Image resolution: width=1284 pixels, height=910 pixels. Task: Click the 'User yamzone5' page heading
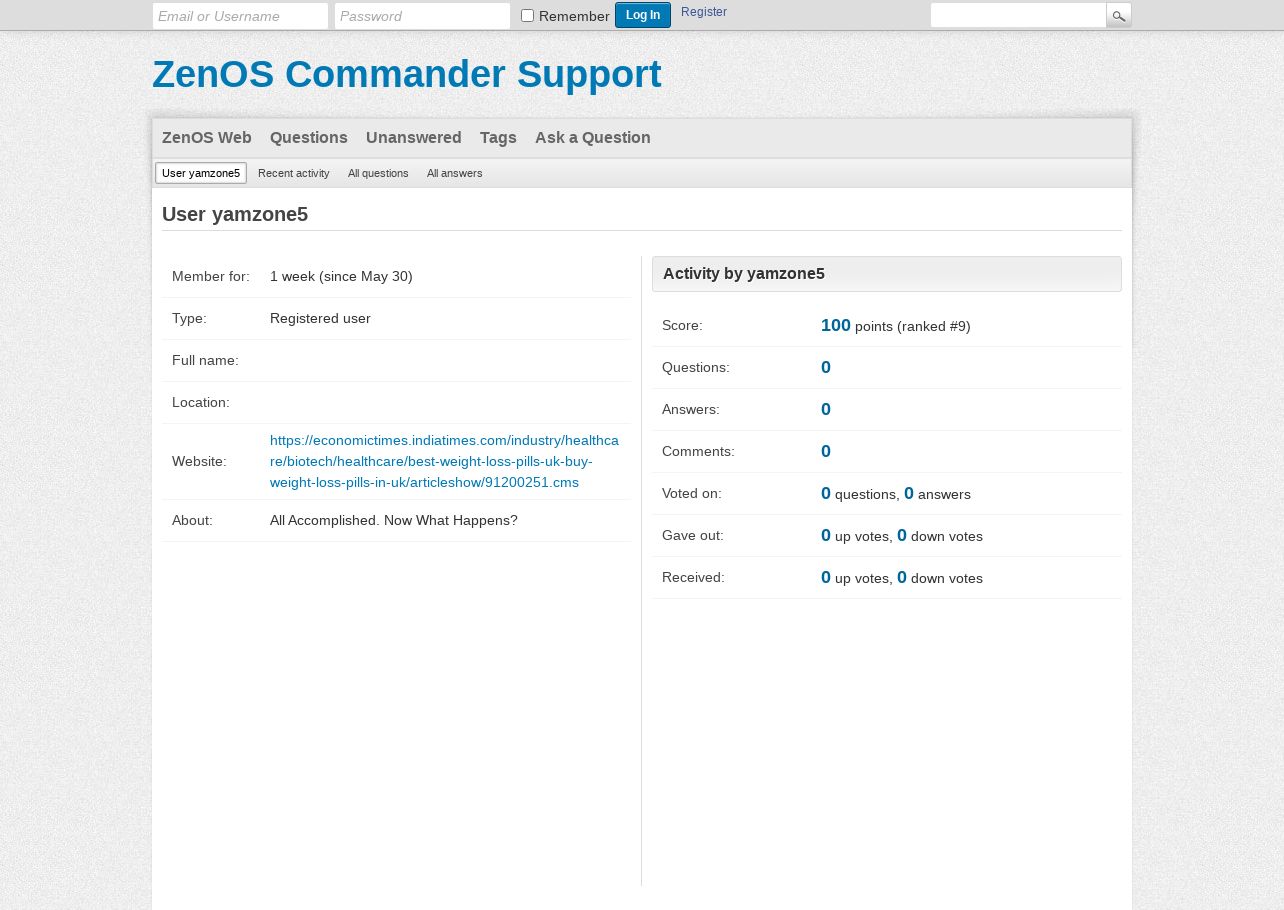(235, 214)
